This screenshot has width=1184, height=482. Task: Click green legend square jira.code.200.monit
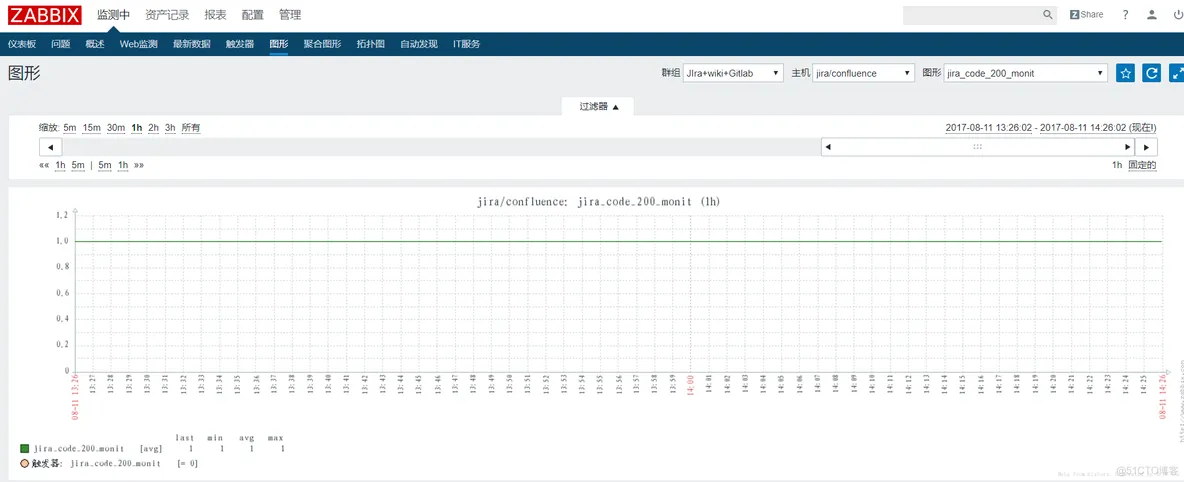tap(25, 448)
